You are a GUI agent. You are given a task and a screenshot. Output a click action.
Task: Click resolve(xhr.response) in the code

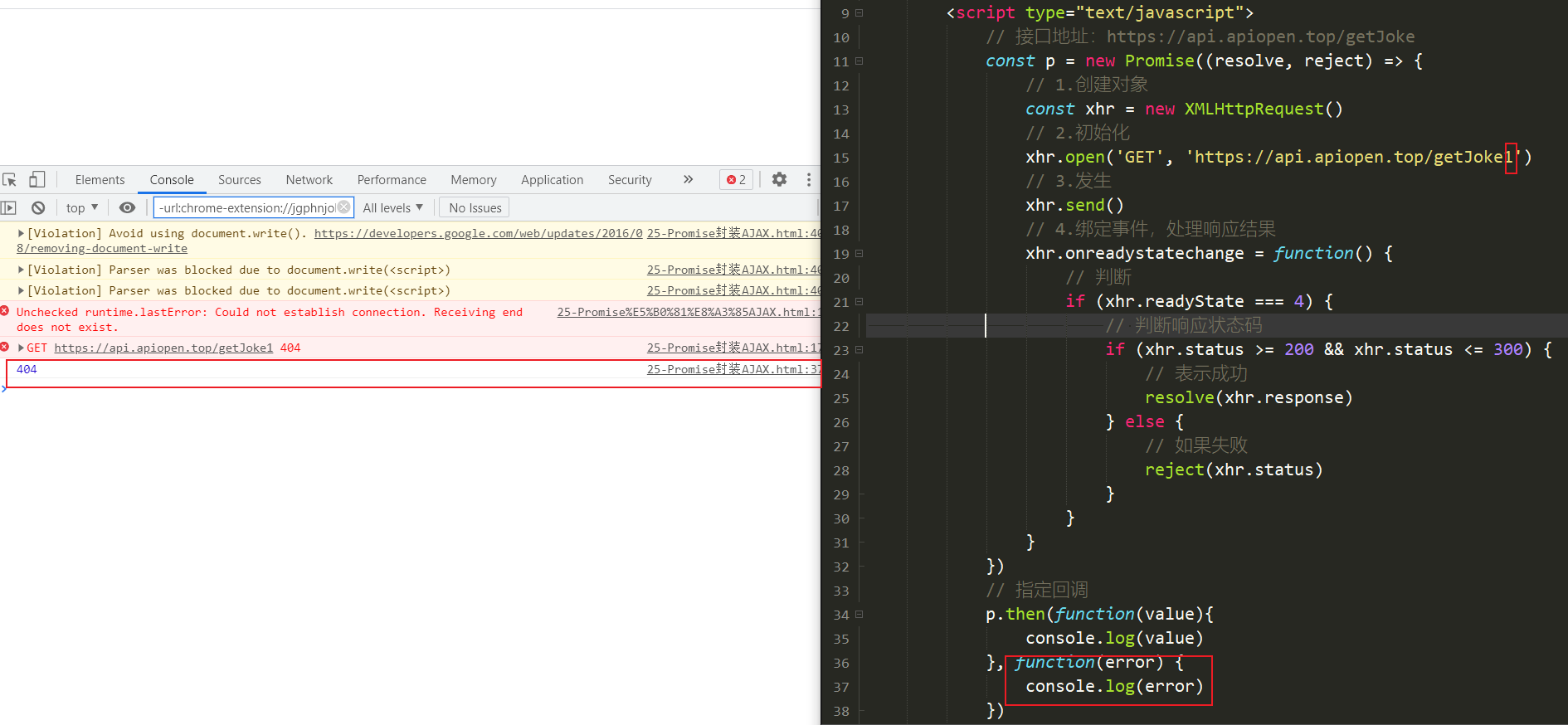(x=1249, y=397)
